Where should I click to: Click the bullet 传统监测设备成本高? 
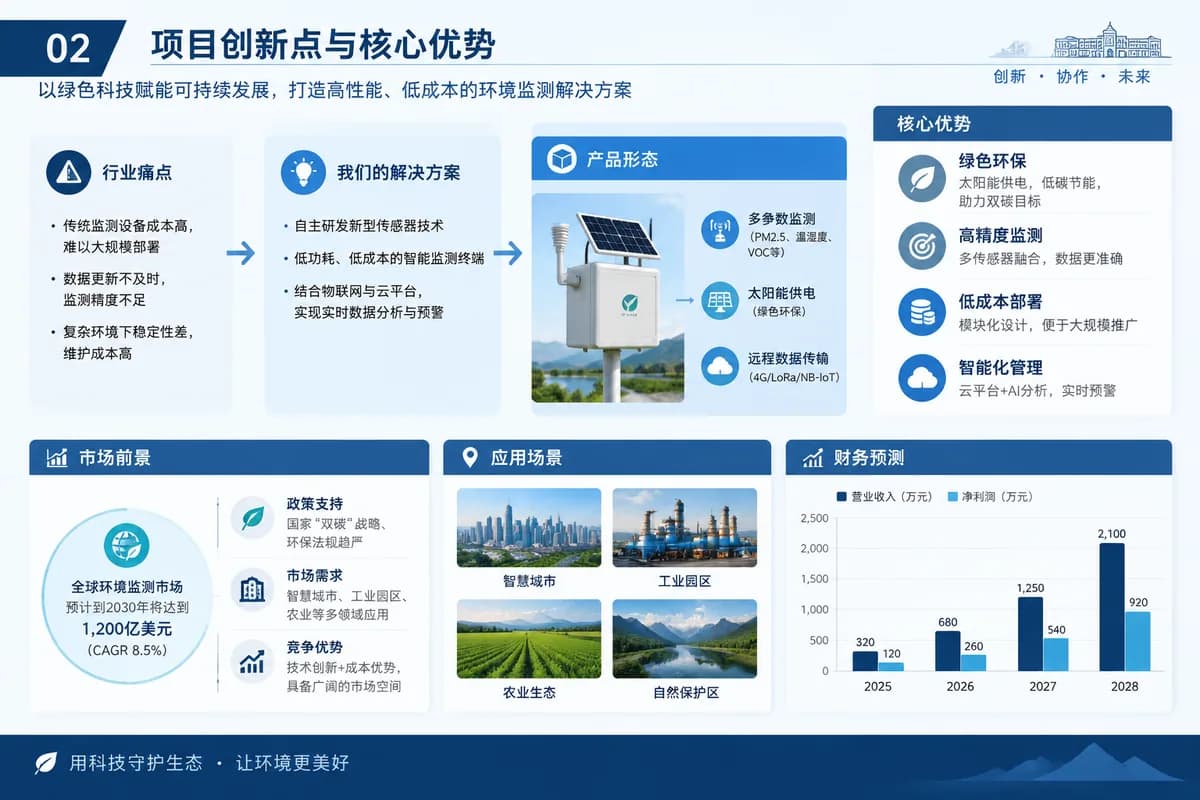127,225
